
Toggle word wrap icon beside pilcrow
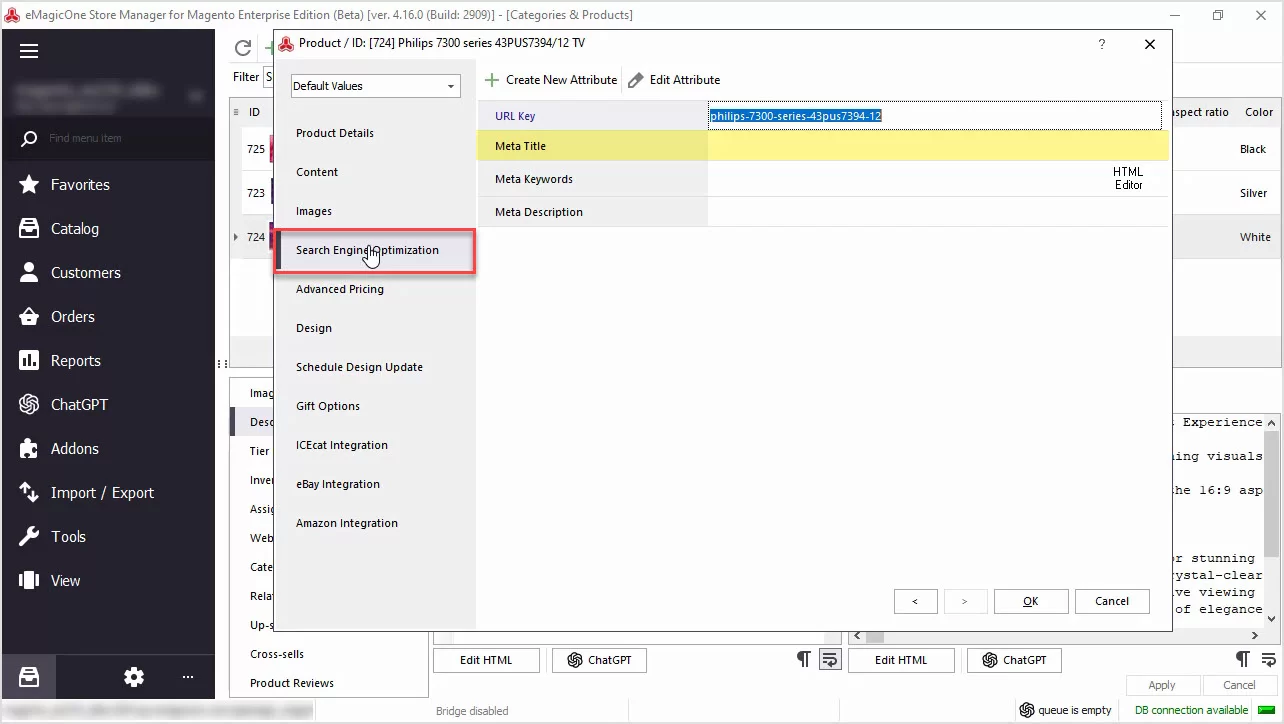click(x=829, y=659)
